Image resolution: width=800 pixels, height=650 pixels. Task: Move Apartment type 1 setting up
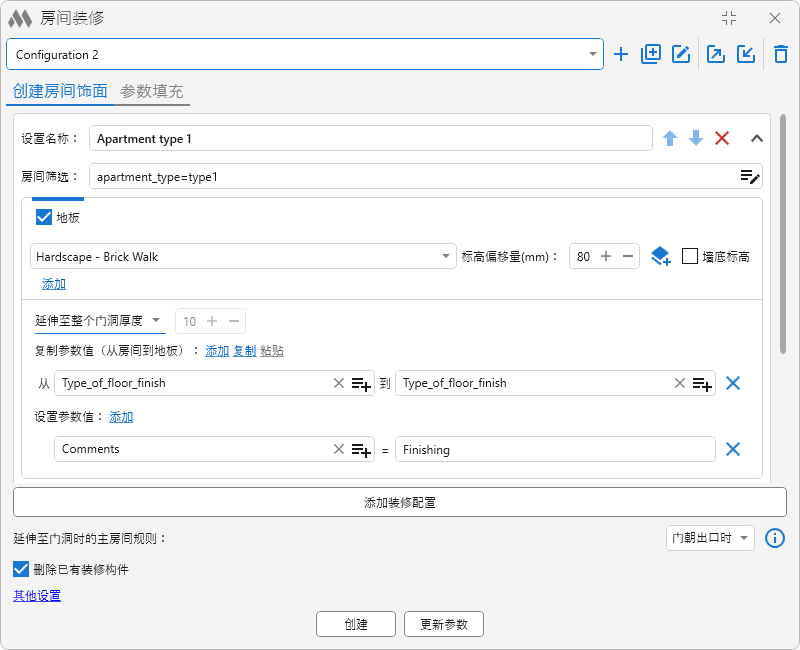click(670, 138)
